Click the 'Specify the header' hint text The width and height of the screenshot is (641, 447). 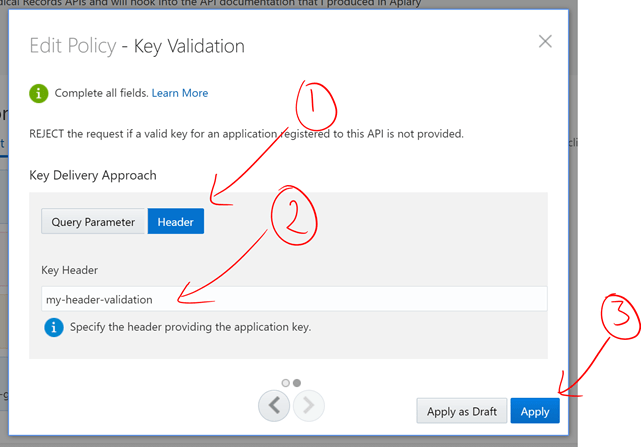[190, 327]
